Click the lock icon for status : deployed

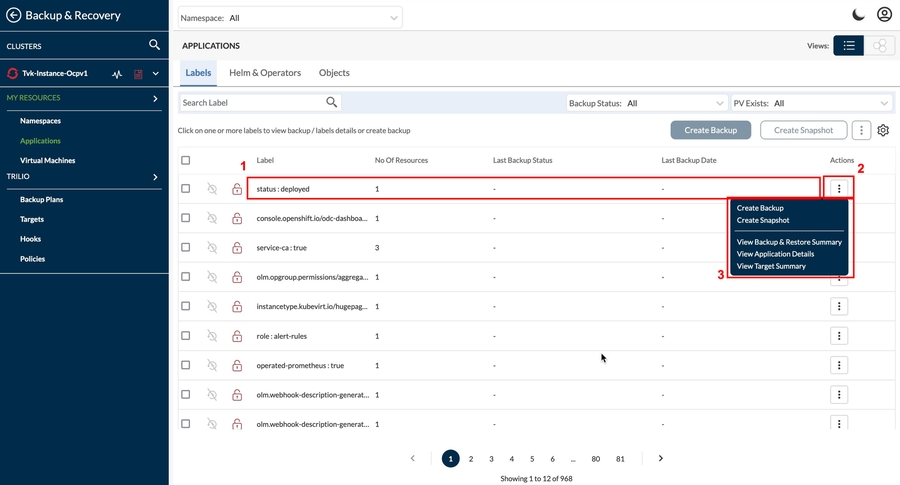click(x=237, y=189)
